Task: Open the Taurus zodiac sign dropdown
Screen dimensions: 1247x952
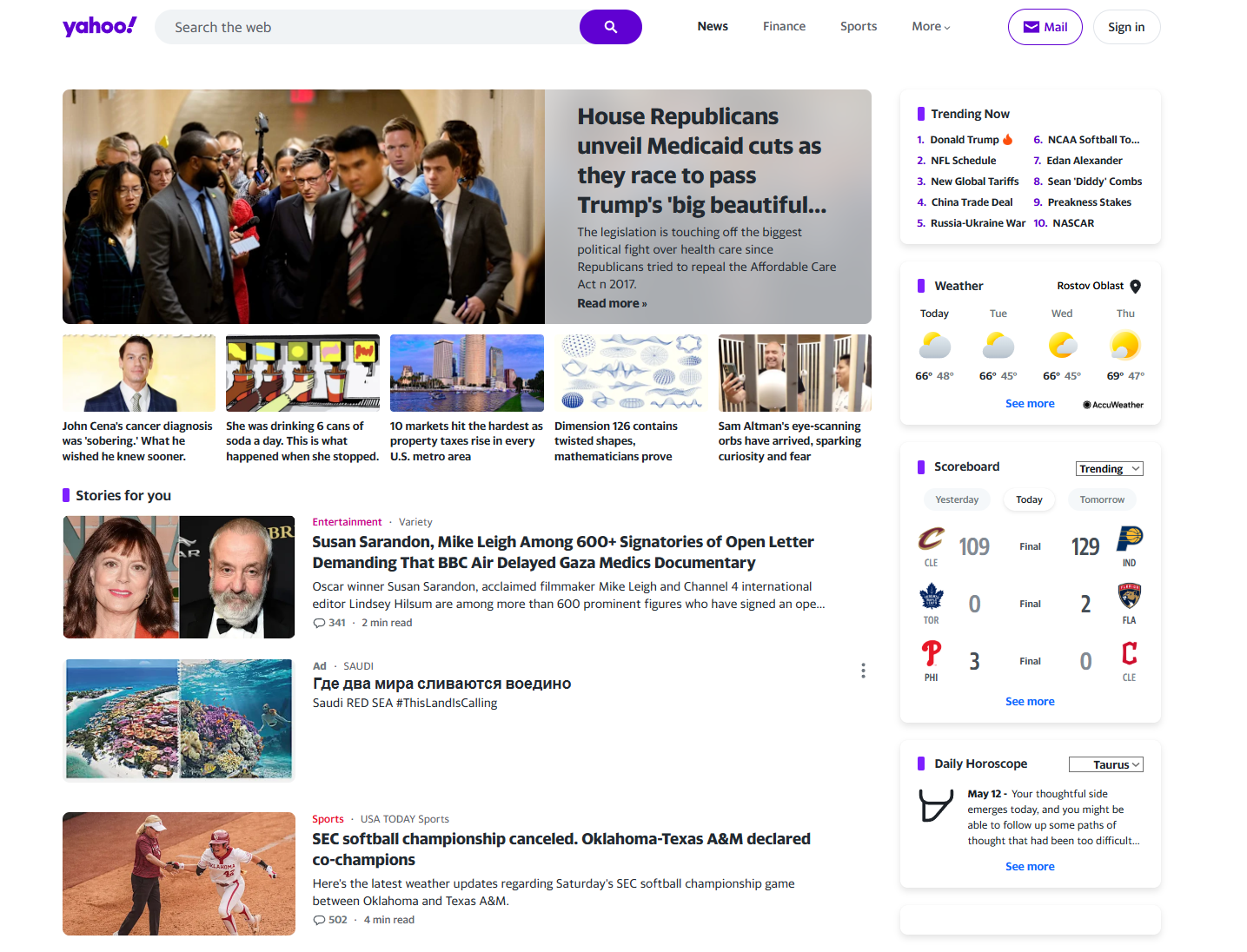Action: 1106,764
